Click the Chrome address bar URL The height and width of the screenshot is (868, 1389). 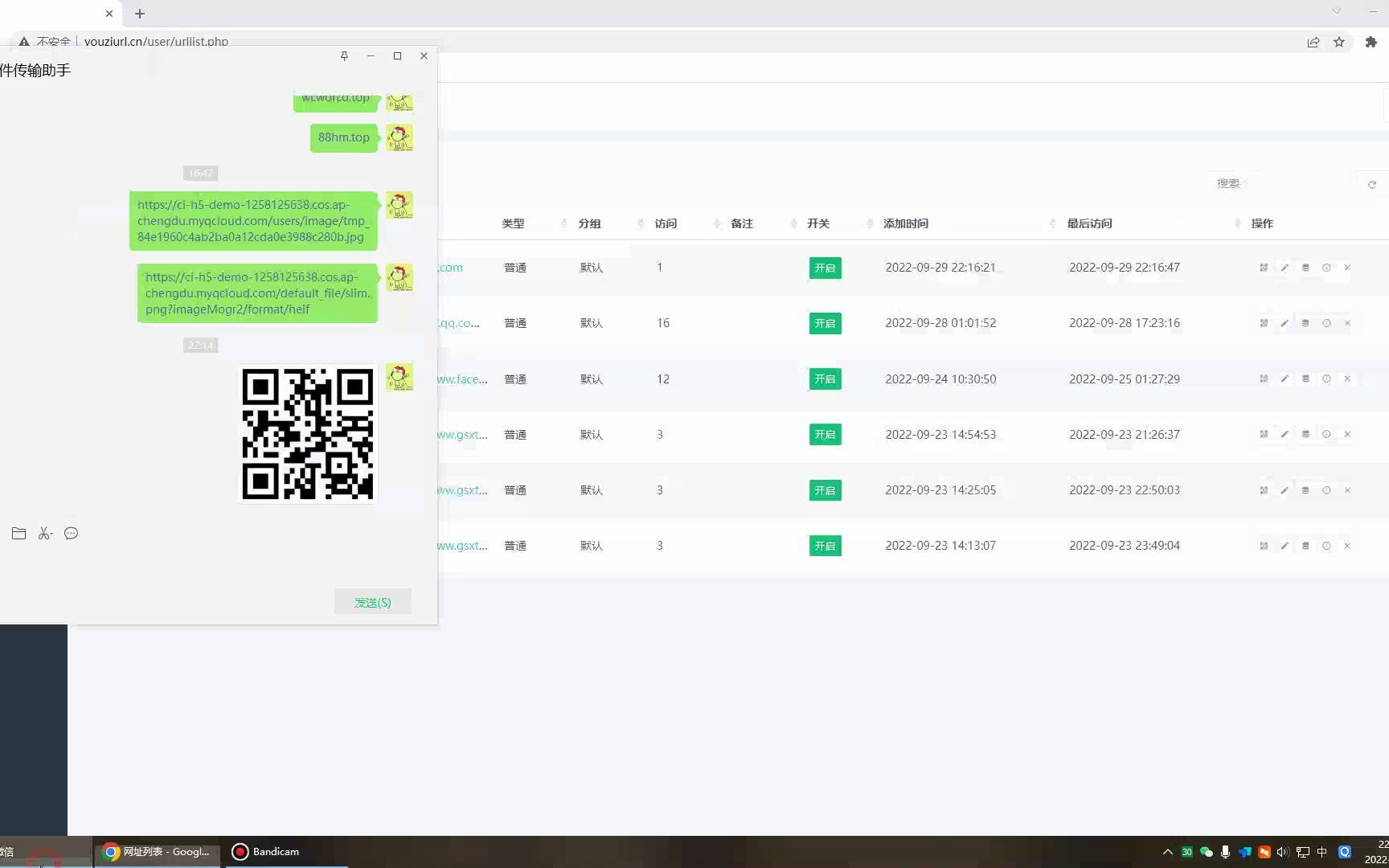coord(156,42)
